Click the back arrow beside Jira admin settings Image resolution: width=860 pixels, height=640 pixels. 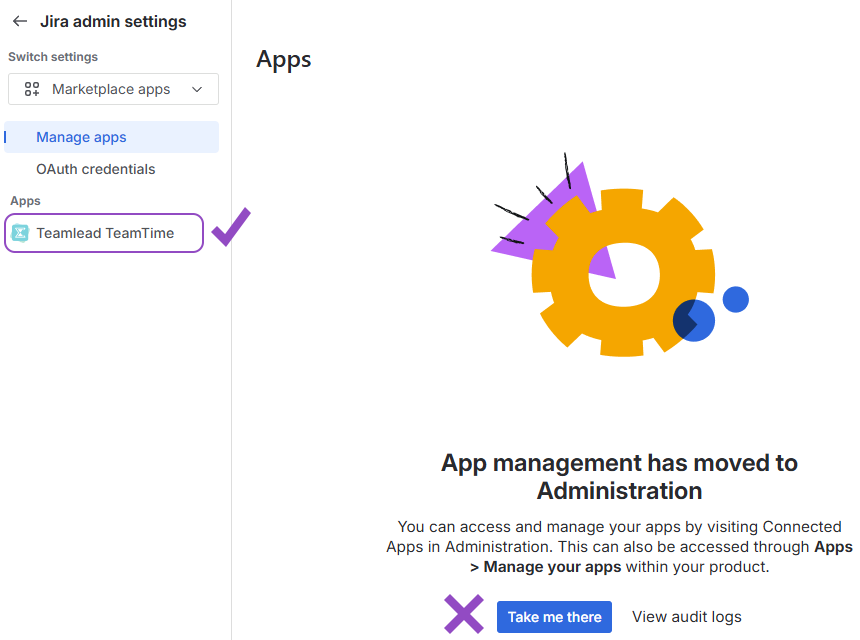tap(20, 21)
